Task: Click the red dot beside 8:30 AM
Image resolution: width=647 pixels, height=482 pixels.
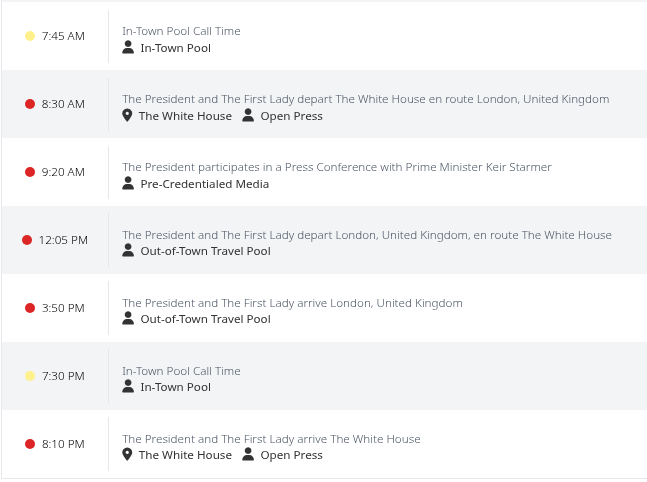Action: [30, 104]
